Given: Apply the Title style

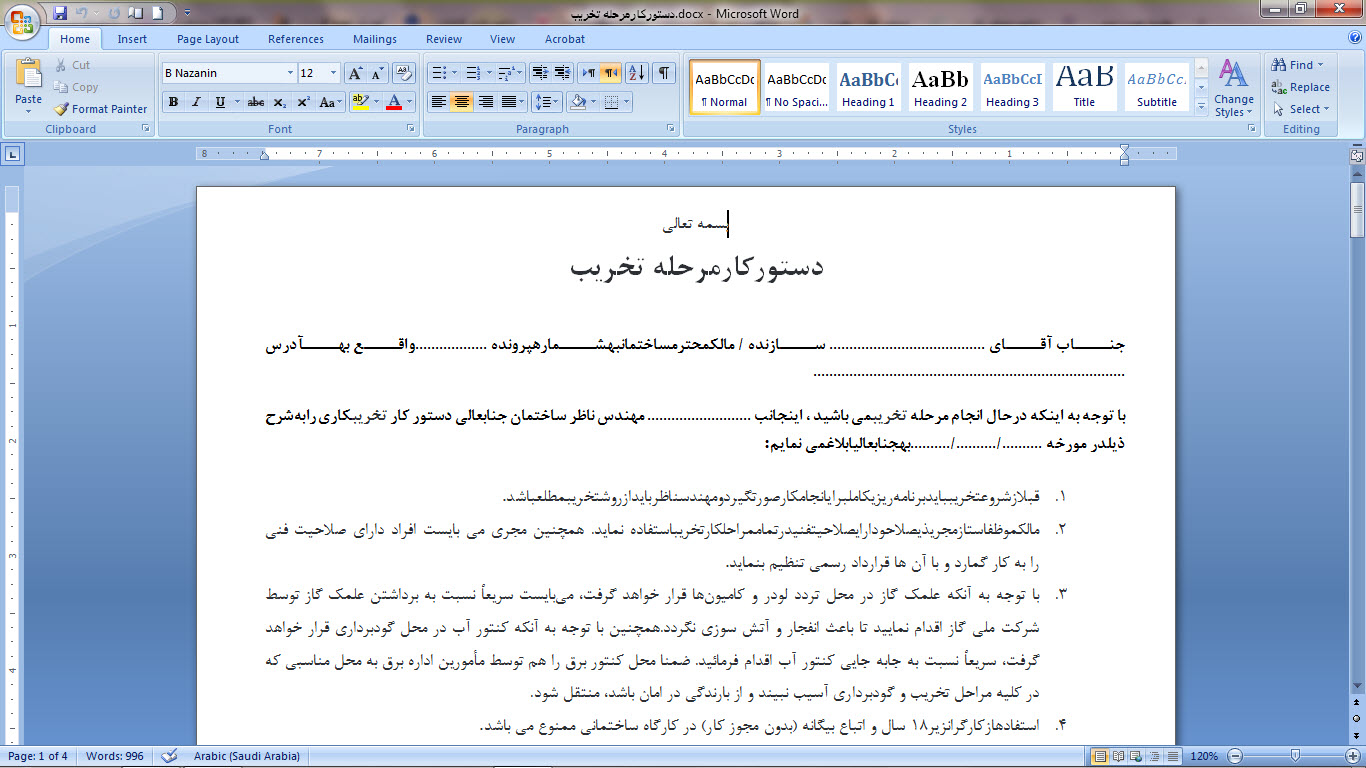Looking at the screenshot, I should click(1084, 87).
